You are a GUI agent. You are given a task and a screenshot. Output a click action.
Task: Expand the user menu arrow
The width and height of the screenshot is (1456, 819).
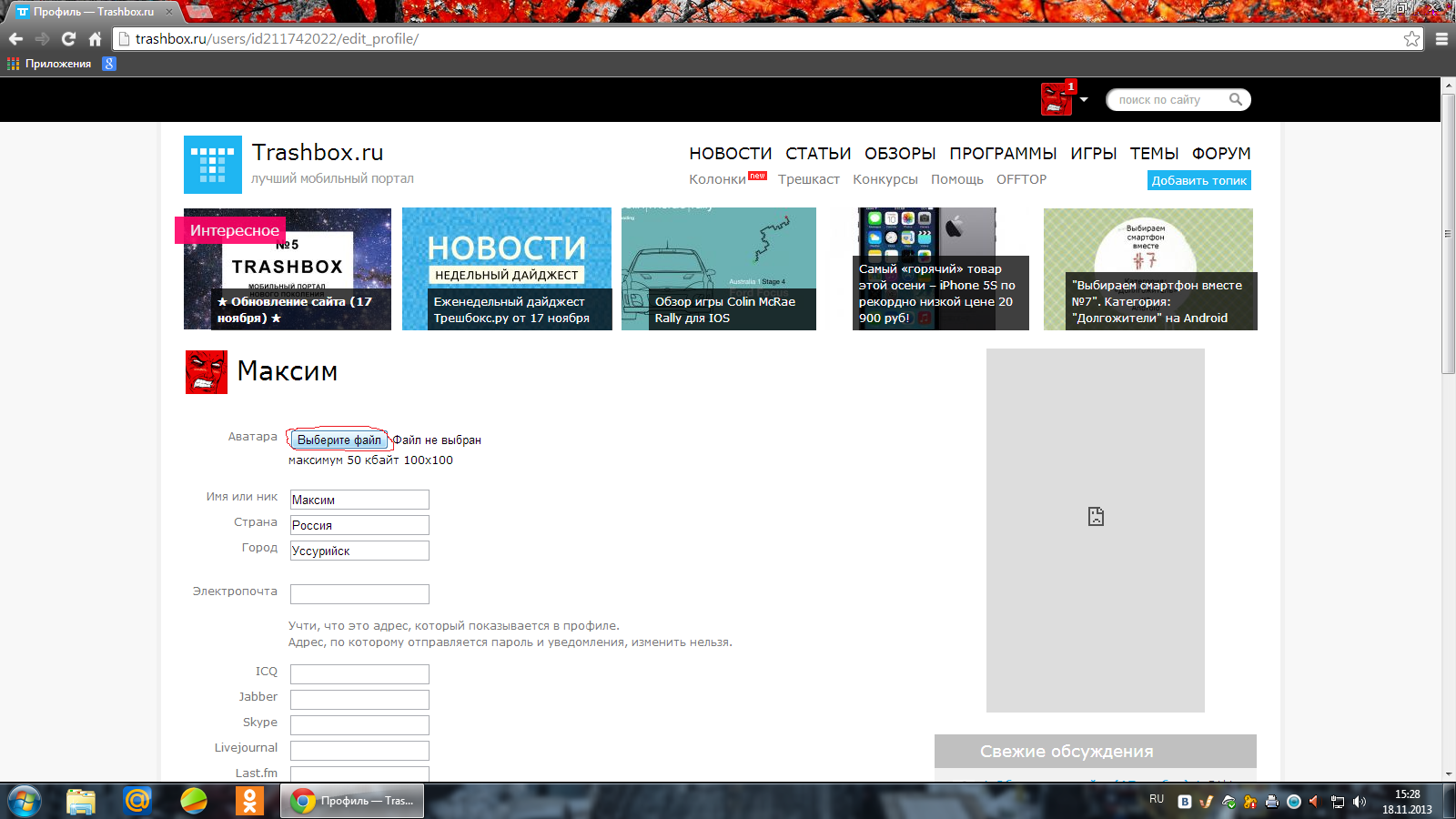click(x=1084, y=100)
